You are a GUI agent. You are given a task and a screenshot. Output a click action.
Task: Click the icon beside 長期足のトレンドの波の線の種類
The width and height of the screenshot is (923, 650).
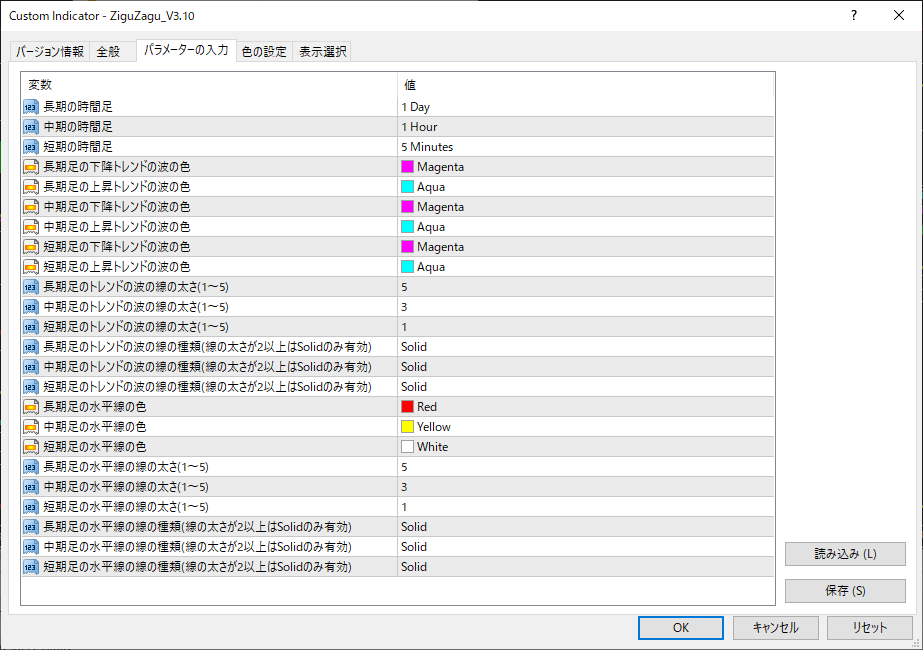pos(31,347)
